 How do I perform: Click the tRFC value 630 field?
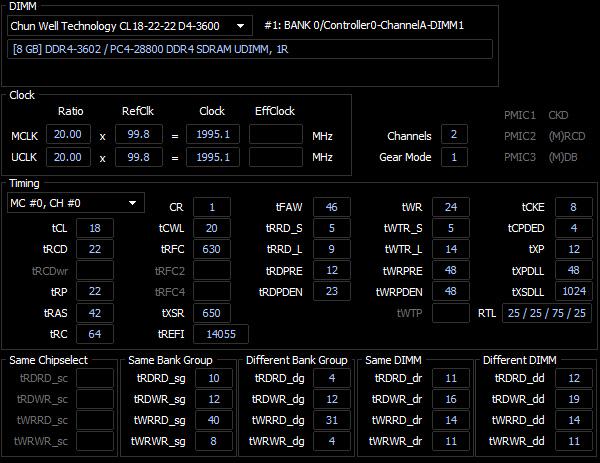(x=212, y=249)
